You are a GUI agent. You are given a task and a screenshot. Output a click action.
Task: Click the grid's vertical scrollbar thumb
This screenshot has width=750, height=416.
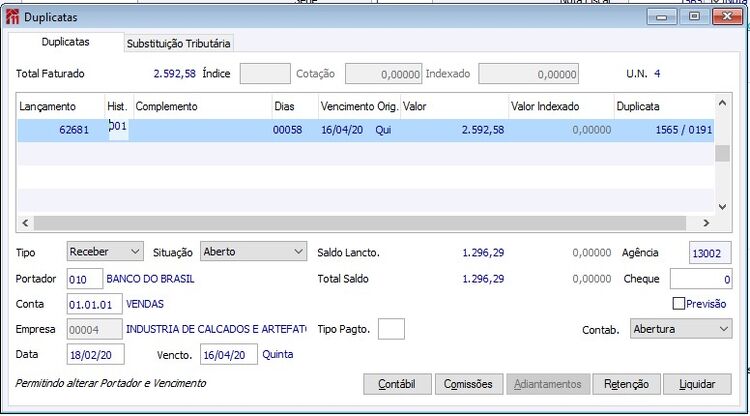(723, 153)
